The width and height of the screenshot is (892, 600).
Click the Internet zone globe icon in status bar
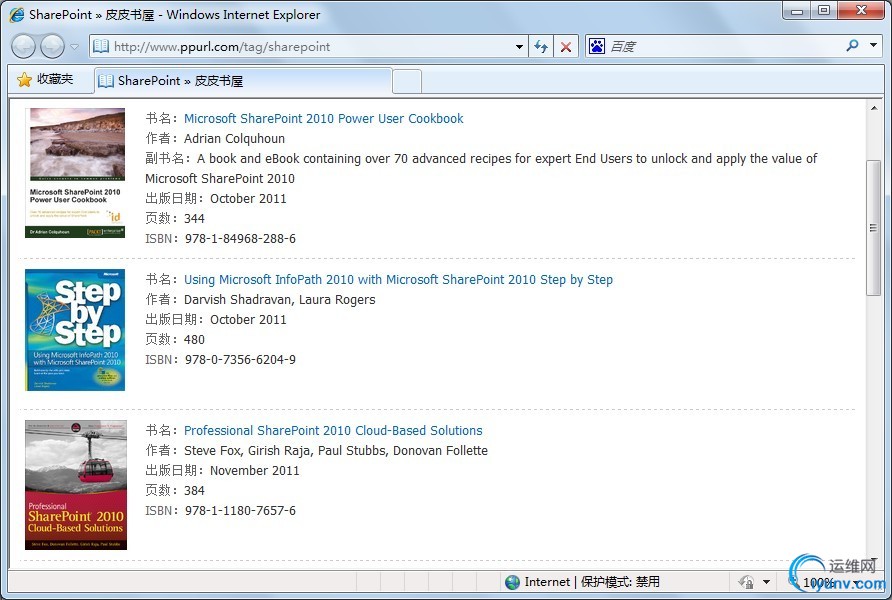coord(513,582)
